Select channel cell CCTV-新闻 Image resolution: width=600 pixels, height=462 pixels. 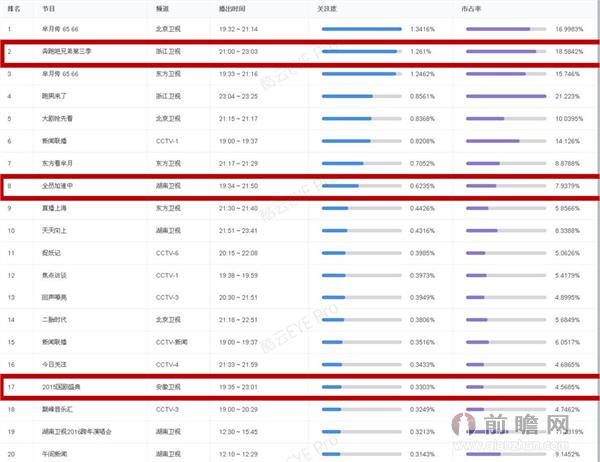pyautogui.click(x=172, y=342)
